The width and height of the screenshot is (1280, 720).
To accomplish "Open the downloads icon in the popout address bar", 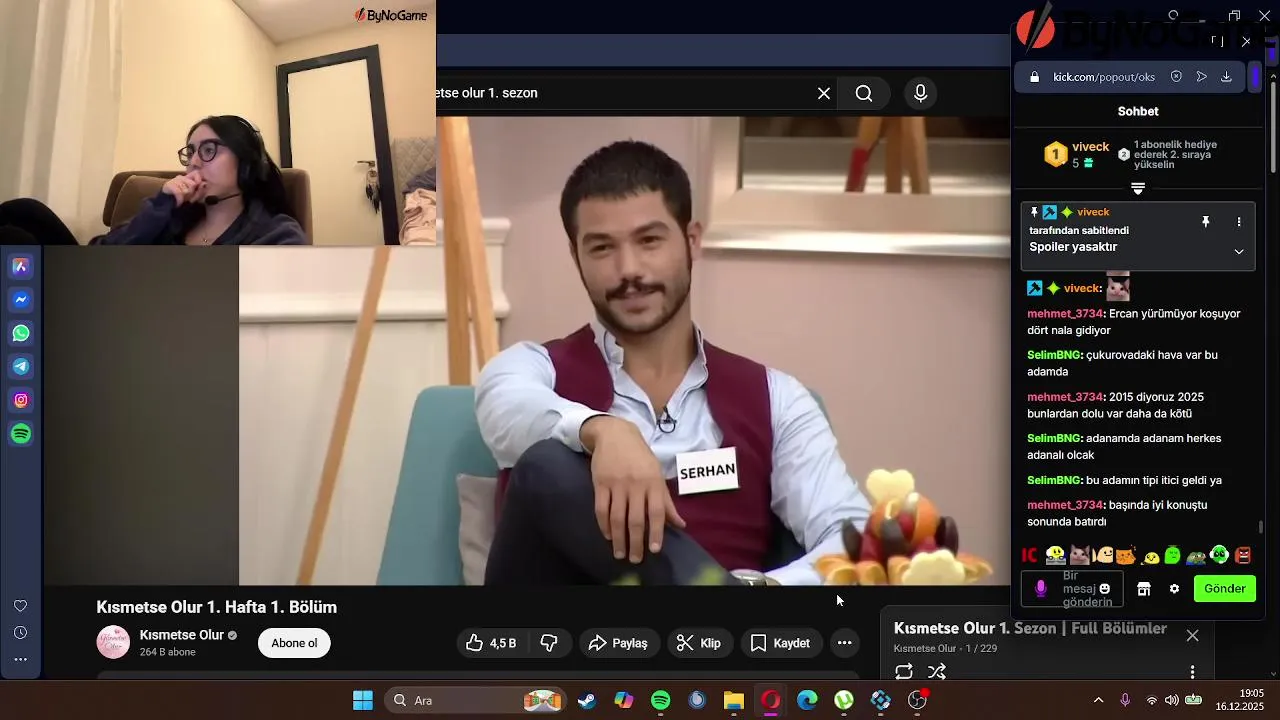I will pos(1226,77).
